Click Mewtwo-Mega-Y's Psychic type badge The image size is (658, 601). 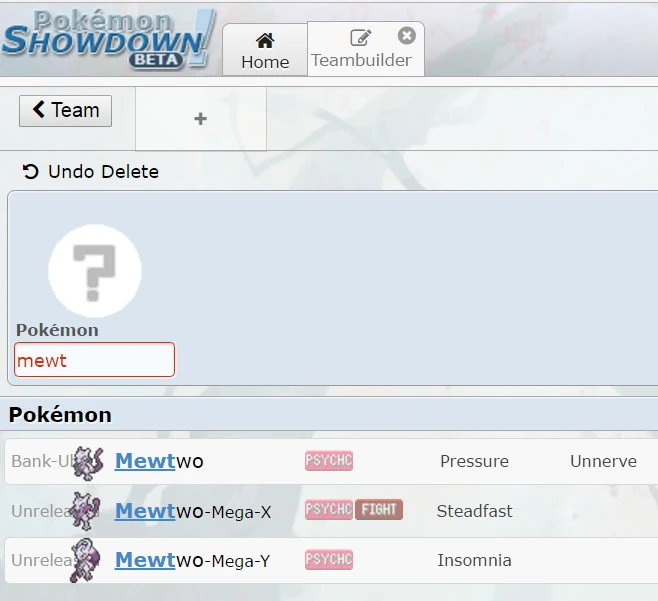329,560
